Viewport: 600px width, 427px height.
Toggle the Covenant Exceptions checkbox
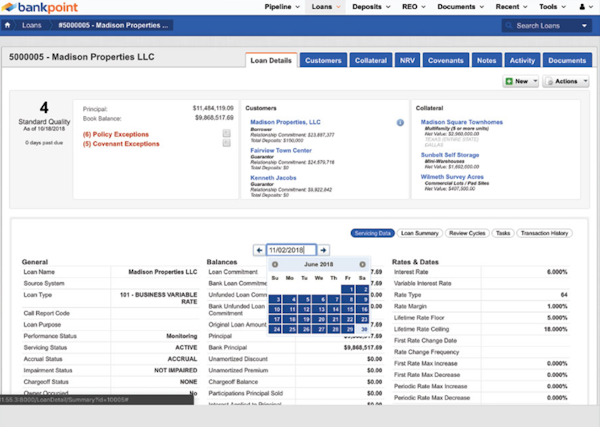(228, 143)
